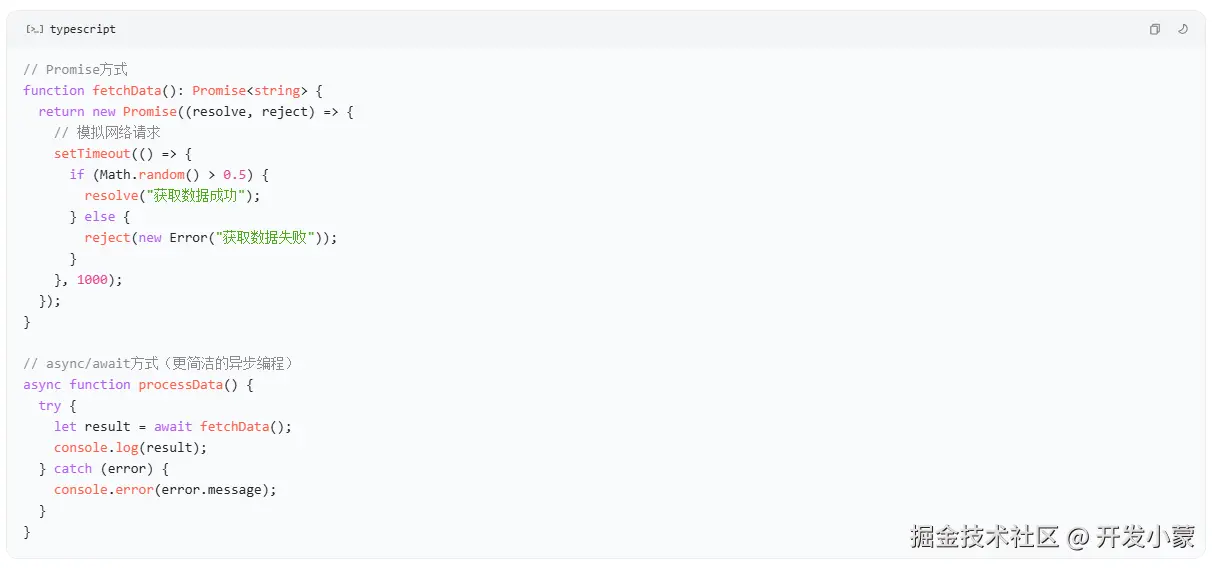1213x568 pixels.
Task: Click the 掘金技术社区 watermark text
Action: (x=984, y=537)
